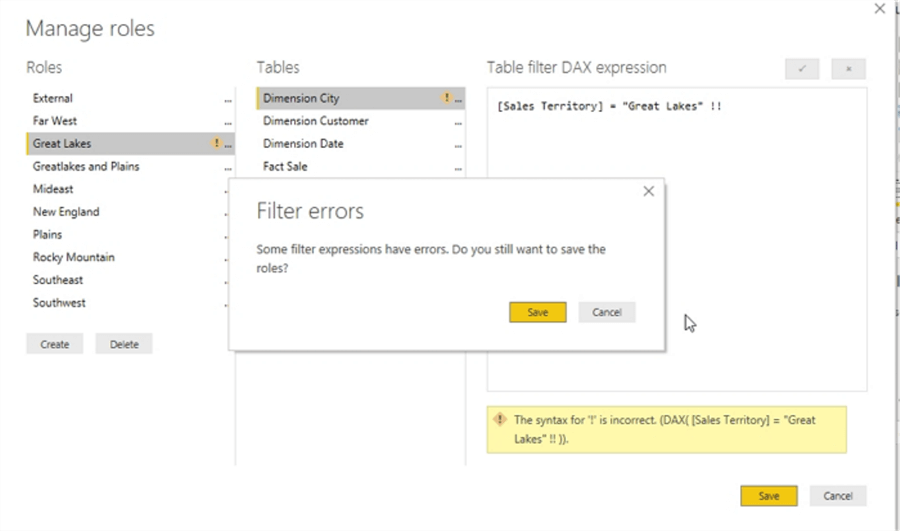Open ellipsis menu for External role
This screenshot has height=531, width=900.
point(228,99)
